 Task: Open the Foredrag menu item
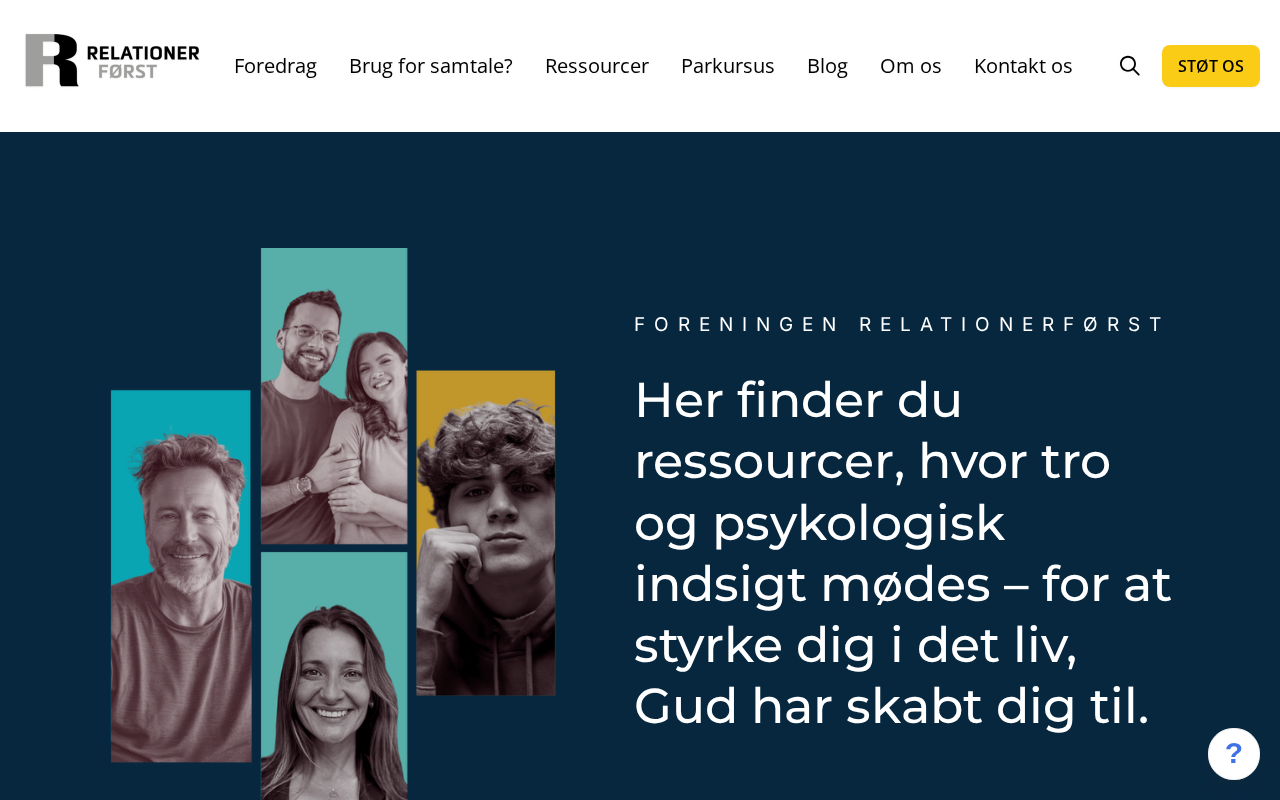click(275, 66)
